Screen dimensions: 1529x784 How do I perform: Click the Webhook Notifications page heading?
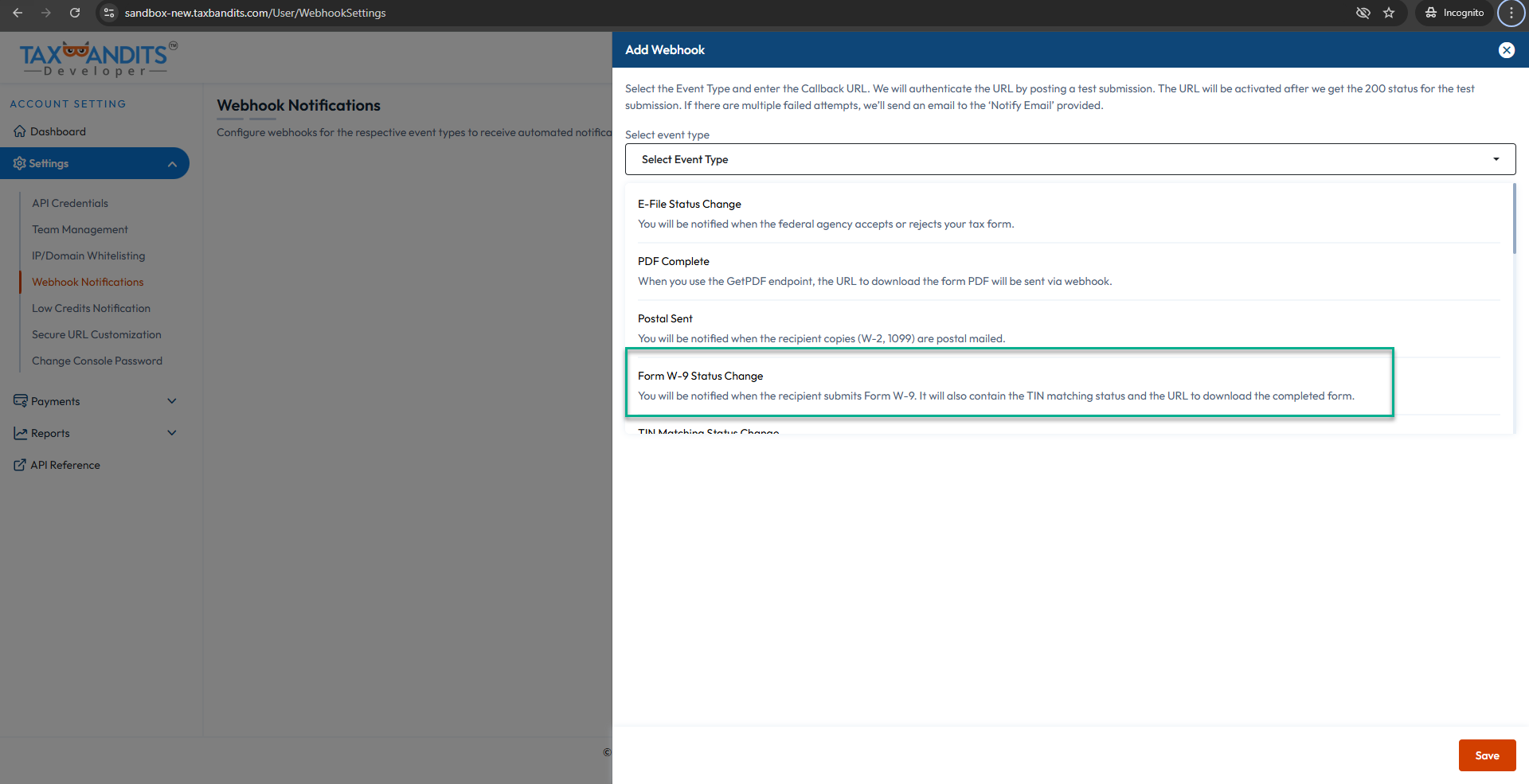[299, 105]
